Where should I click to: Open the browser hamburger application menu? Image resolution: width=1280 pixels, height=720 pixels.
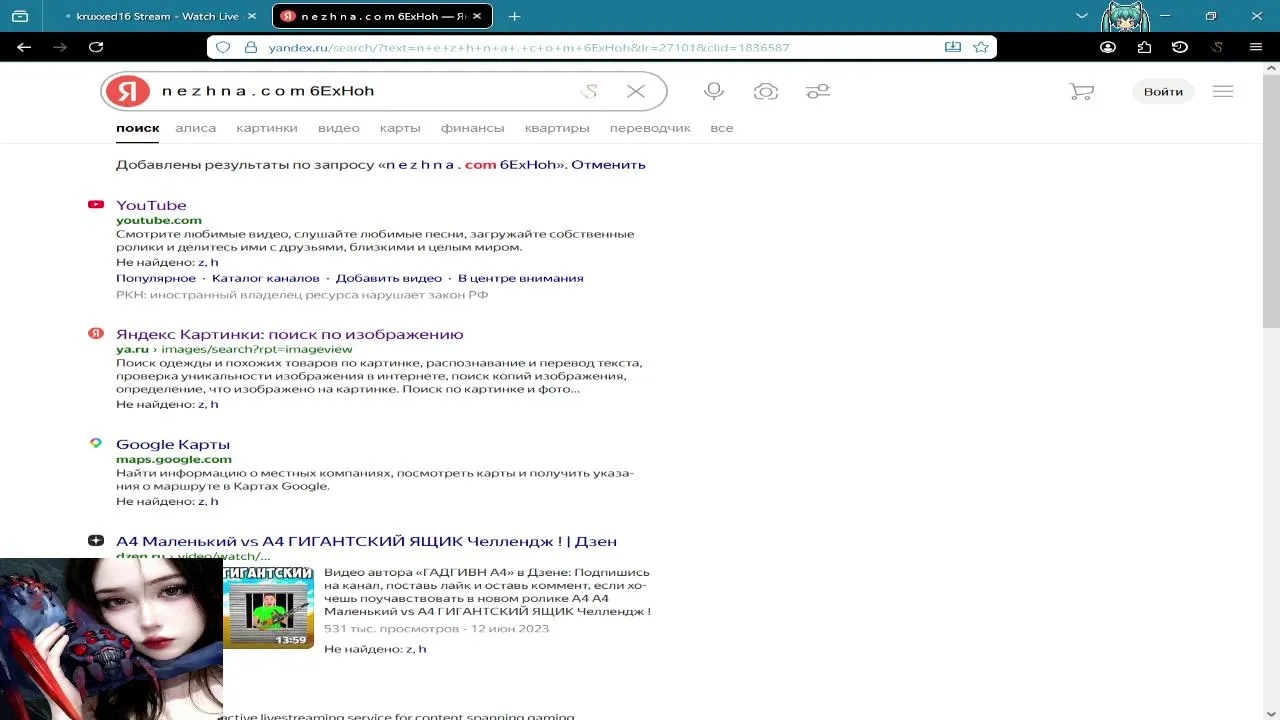tap(1256, 47)
